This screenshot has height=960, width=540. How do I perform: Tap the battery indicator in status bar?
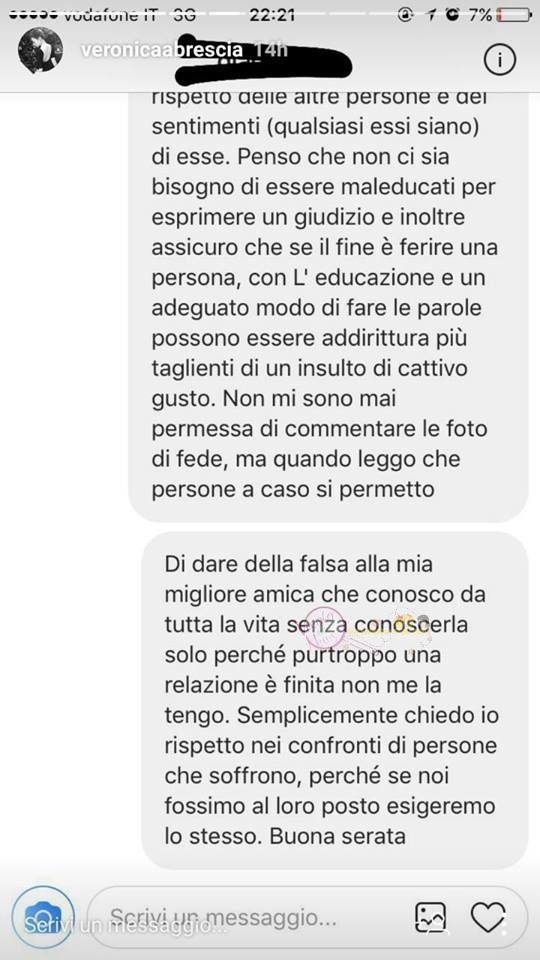512,15
